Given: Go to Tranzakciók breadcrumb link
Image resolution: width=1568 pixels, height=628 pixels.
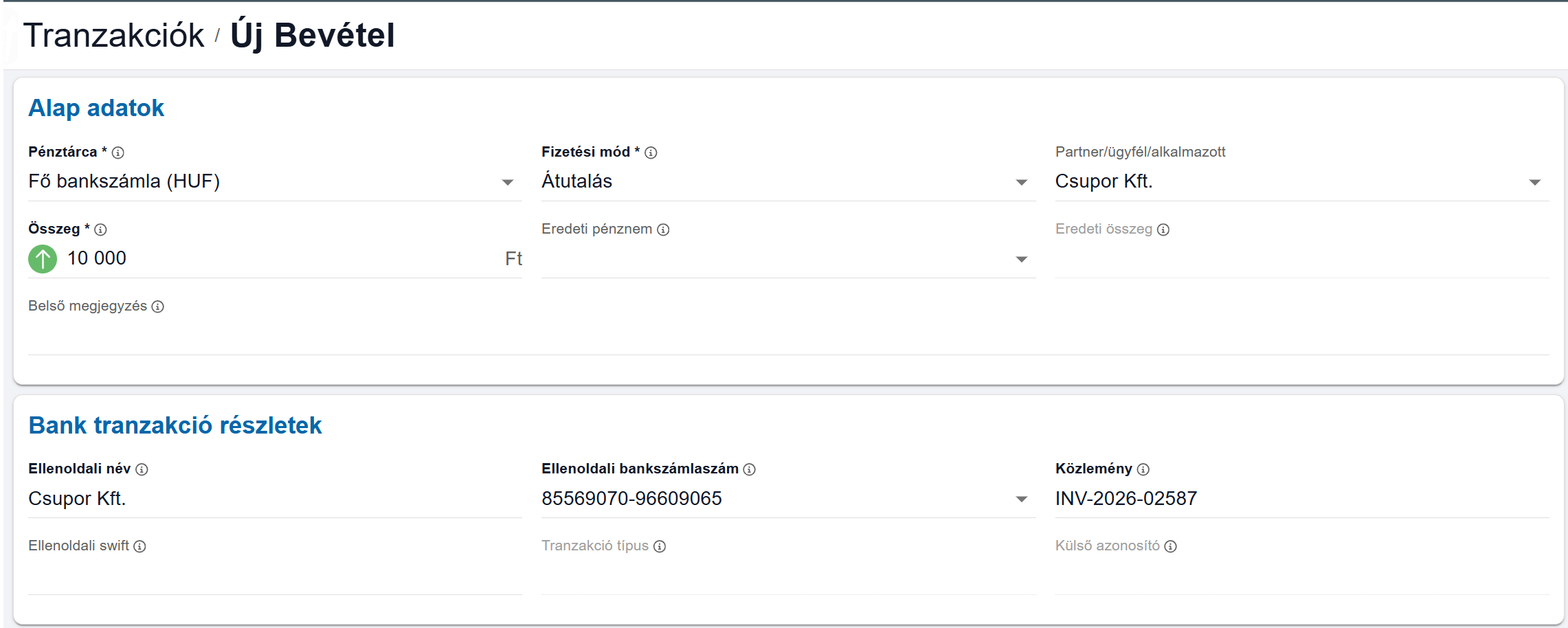Looking at the screenshot, I should [113, 35].
